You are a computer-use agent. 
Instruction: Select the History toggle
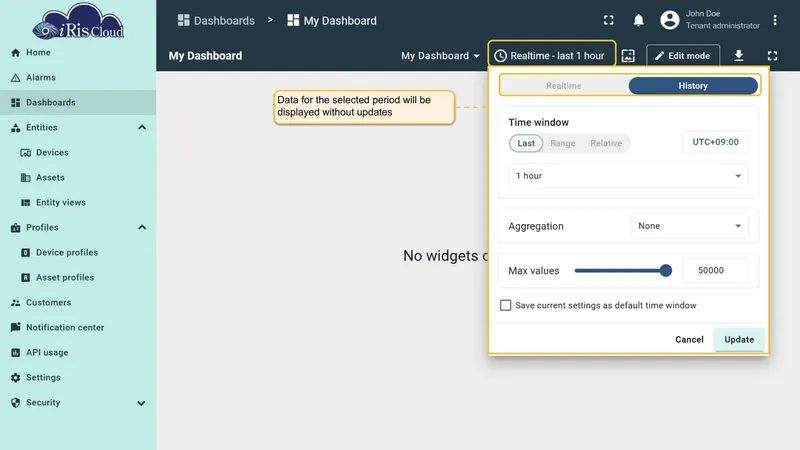point(693,86)
